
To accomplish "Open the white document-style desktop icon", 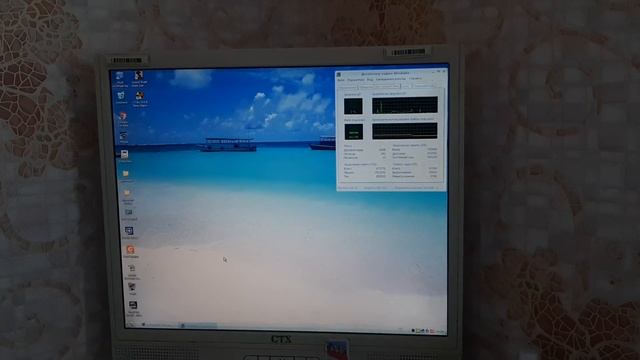I will (x=125, y=154).
